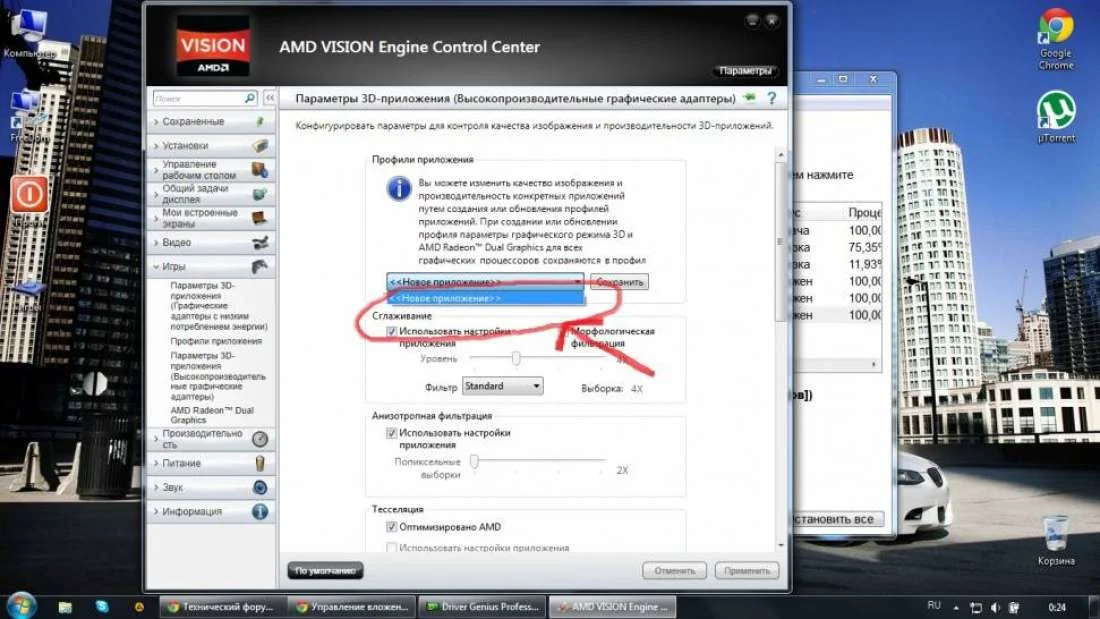
Task: Open Google Chrome desktop shortcut
Action: (1056, 39)
